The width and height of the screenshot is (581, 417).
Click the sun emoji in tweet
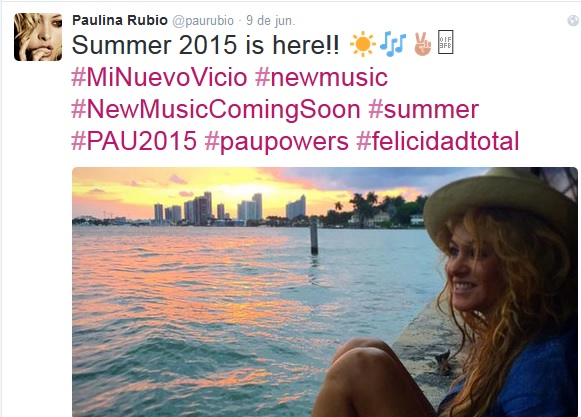pos(362,44)
